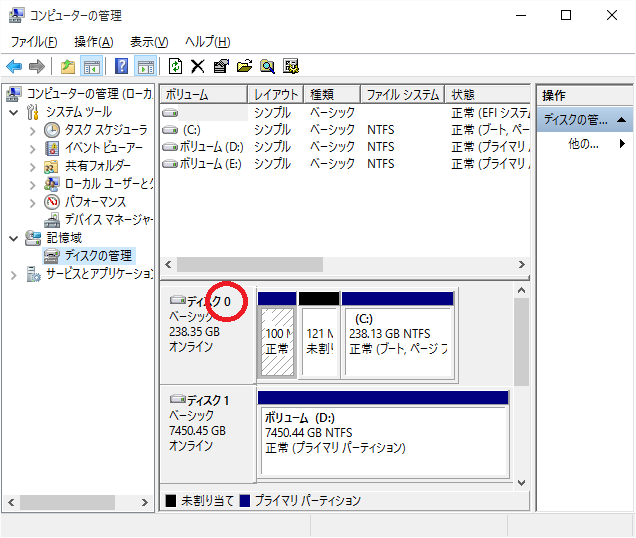The image size is (636, 538).
Task: Click the Up one level folder icon
Action: (x=68, y=66)
